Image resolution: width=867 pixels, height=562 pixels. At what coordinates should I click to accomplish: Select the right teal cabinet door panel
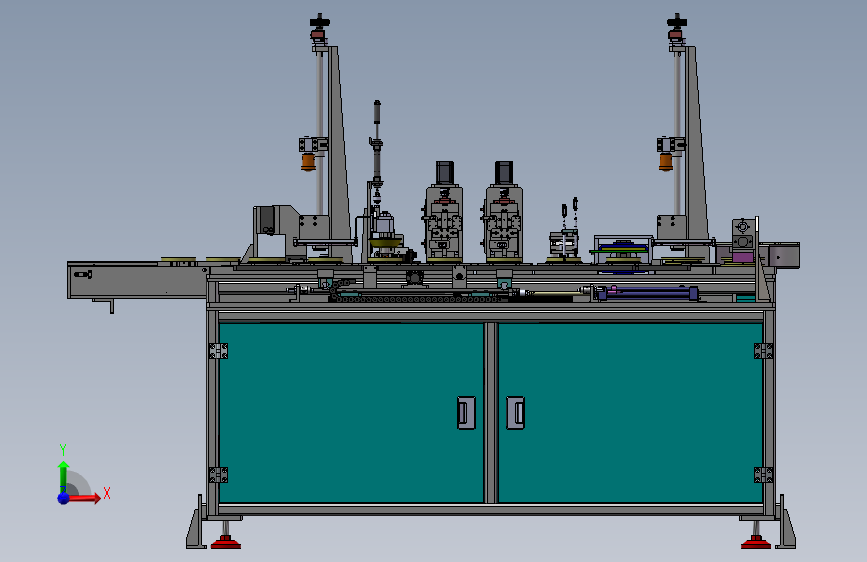coord(630,413)
